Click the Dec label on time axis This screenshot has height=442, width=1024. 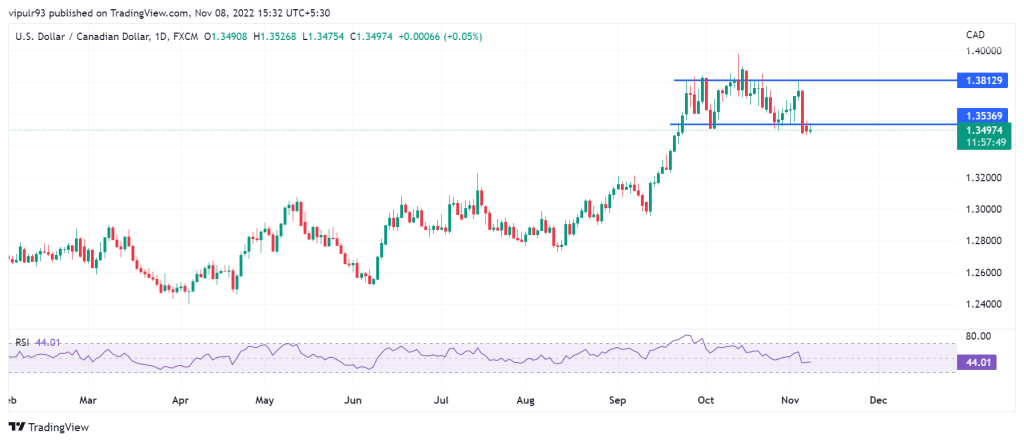879,399
